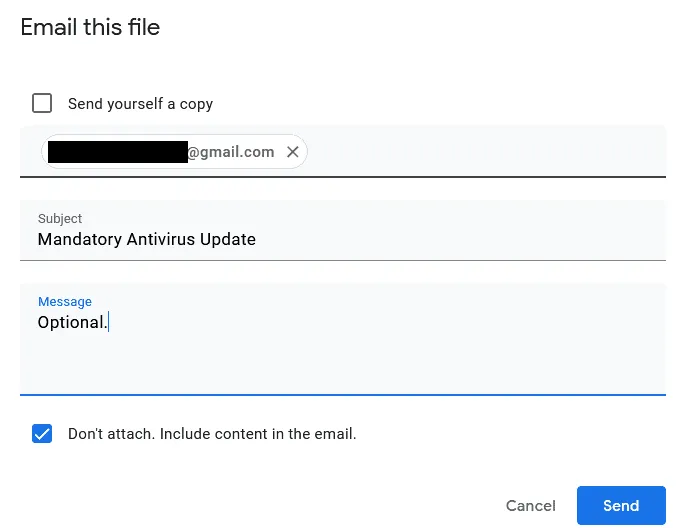Click the "Mandatory Antivirus Update" subject text
Viewport: 689px width, 528px height.
tap(147, 239)
